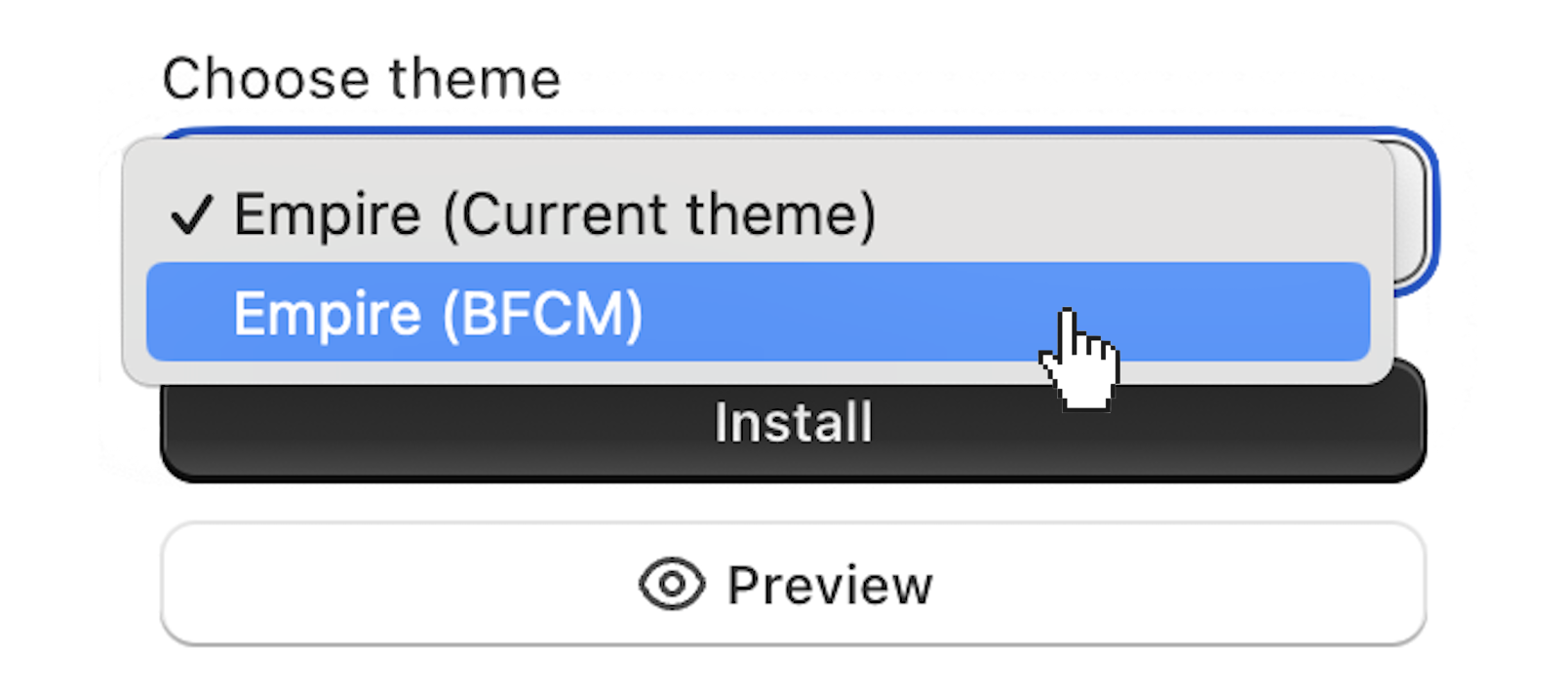
Task: Click the Choose theme label
Action: point(361,76)
